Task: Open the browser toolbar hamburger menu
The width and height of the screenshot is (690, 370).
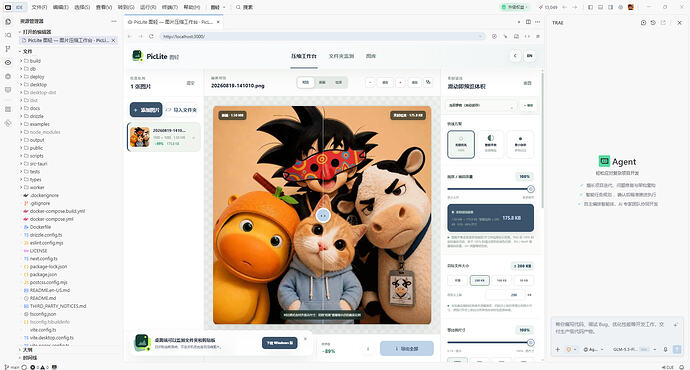Action: pos(538,37)
